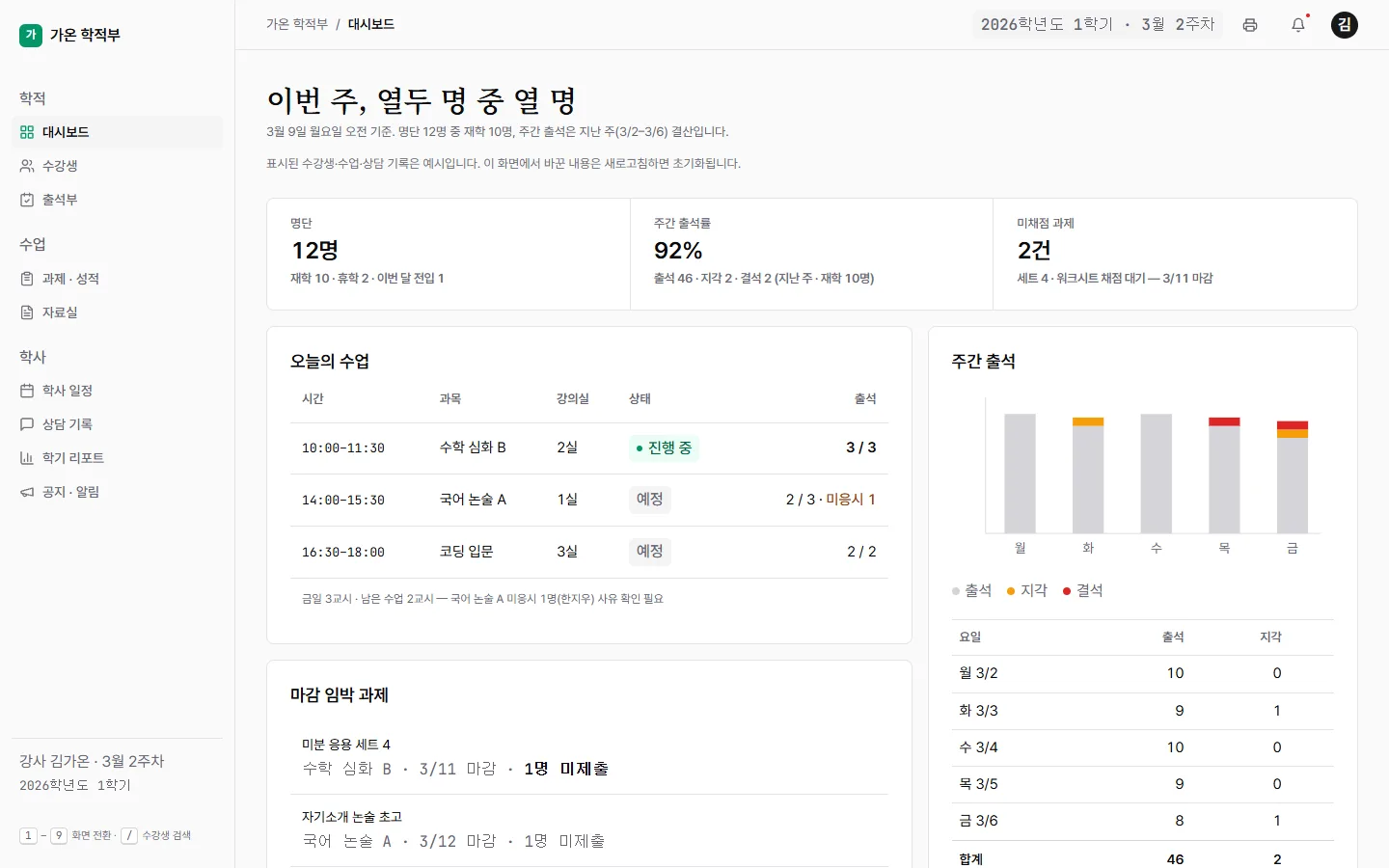Click the 화 bar in attendance chart
This screenshot has height=868, width=1389.
click(1088, 475)
